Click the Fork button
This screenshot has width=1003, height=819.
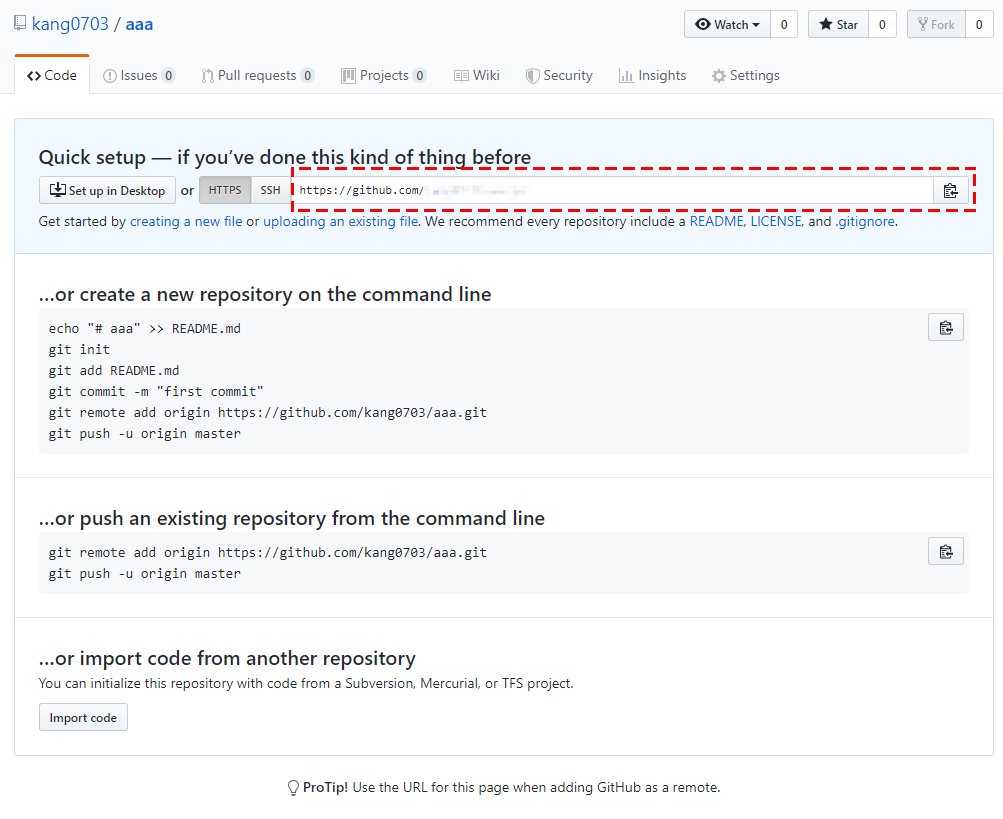936,24
